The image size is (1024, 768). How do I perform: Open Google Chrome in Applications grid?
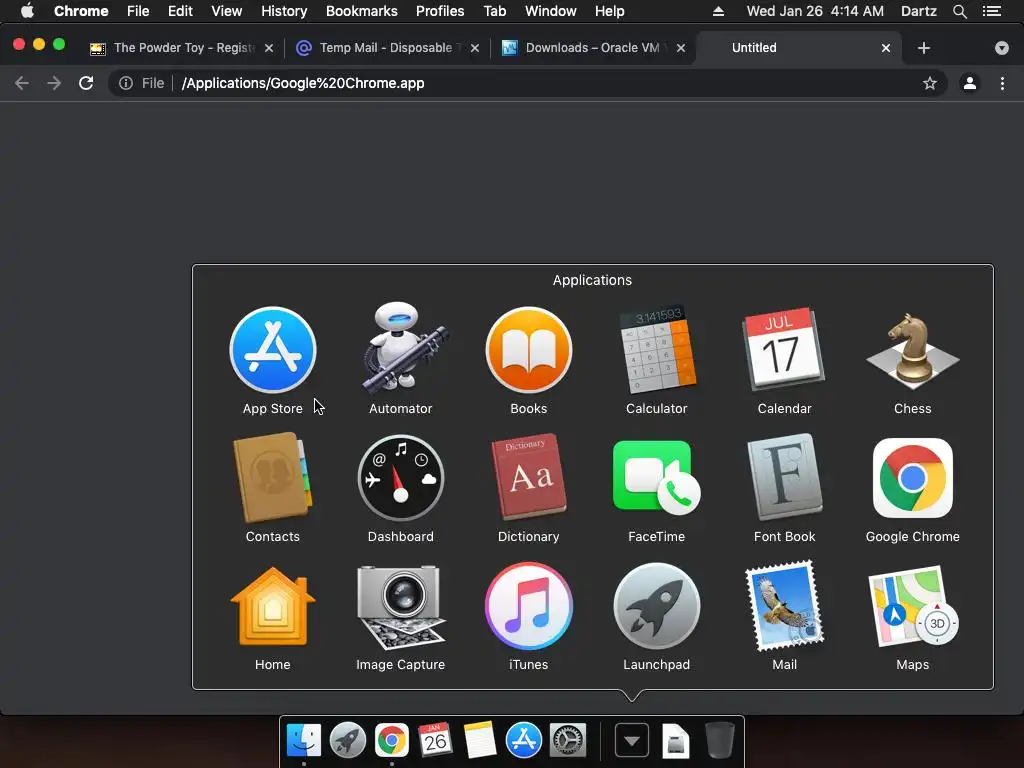912,478
